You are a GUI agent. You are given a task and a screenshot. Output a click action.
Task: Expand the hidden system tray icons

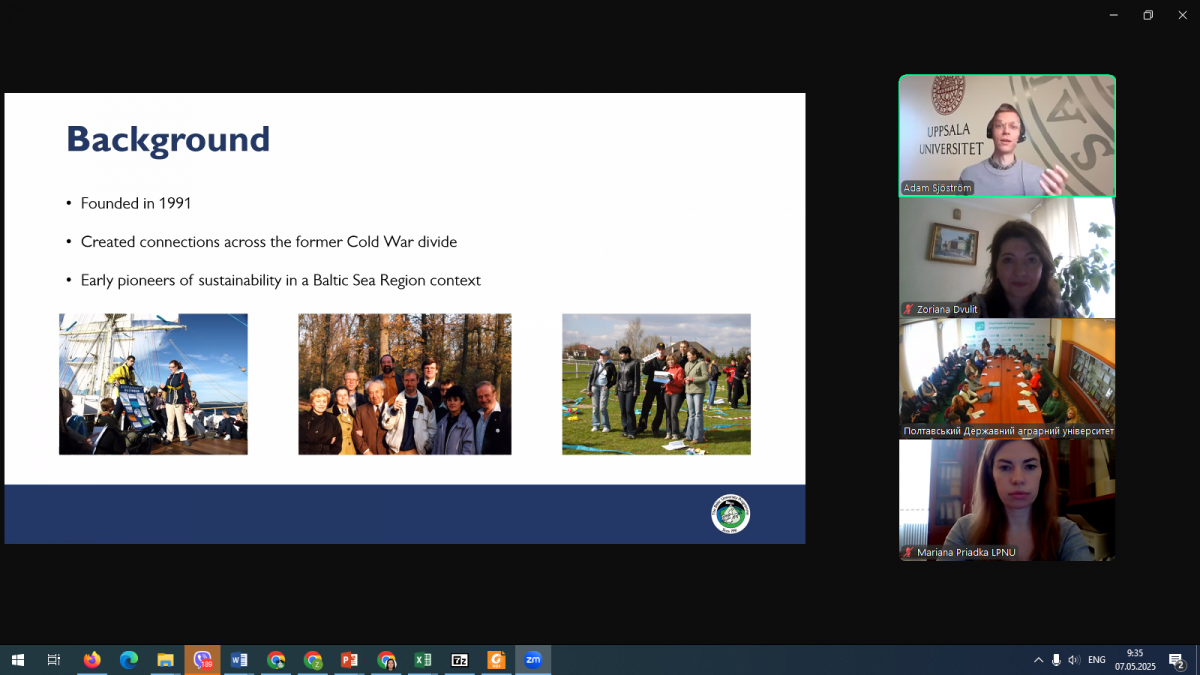click(1037, 660)
